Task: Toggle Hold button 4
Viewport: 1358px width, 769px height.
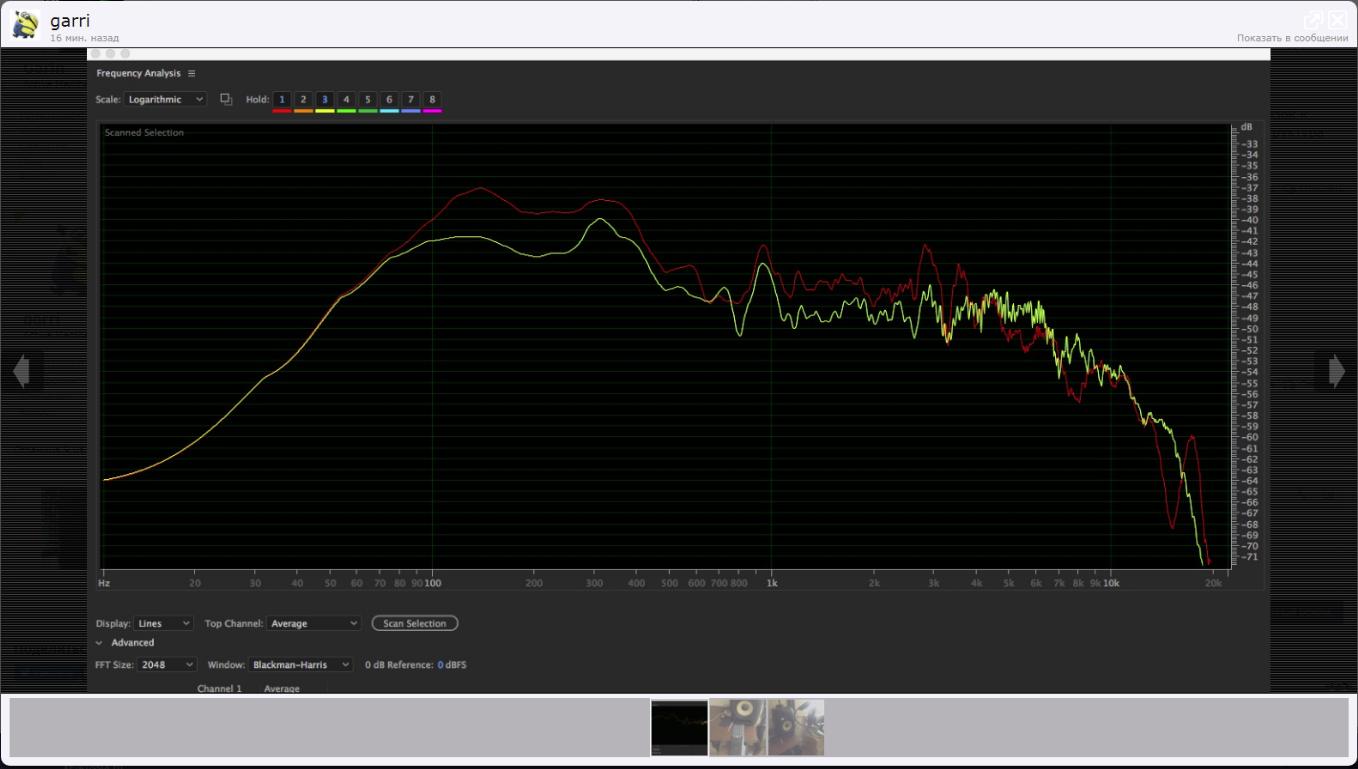Action: 346,99
